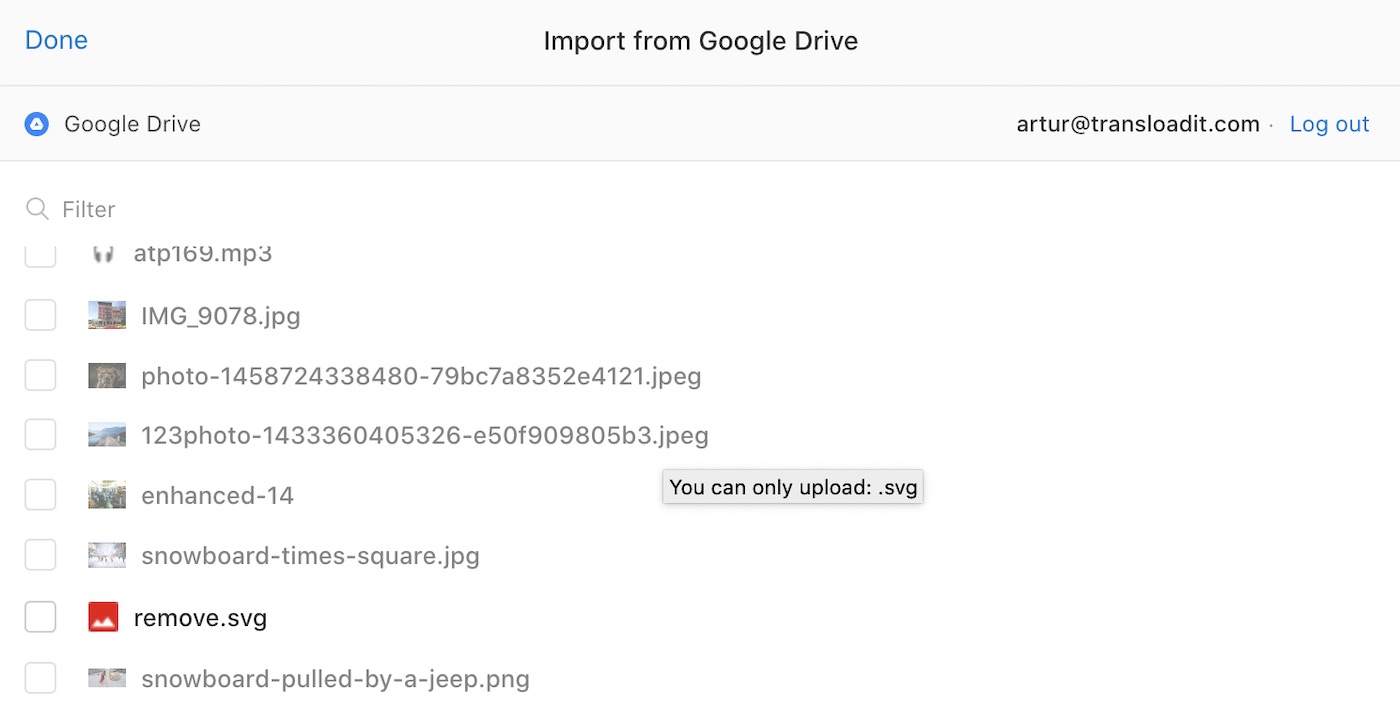Click the Google Drive logo icon
1400x707 pixels.
pos(37,124)
